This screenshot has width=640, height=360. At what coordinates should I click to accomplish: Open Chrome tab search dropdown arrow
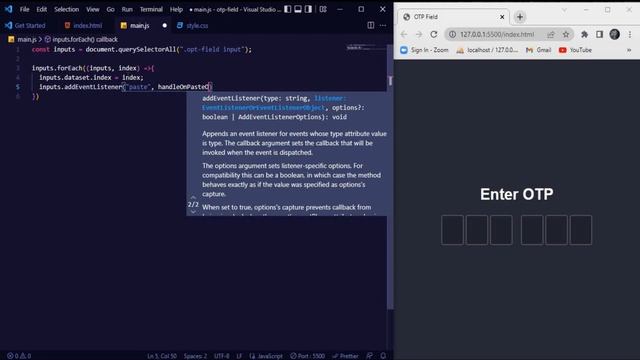click(564, 10)
